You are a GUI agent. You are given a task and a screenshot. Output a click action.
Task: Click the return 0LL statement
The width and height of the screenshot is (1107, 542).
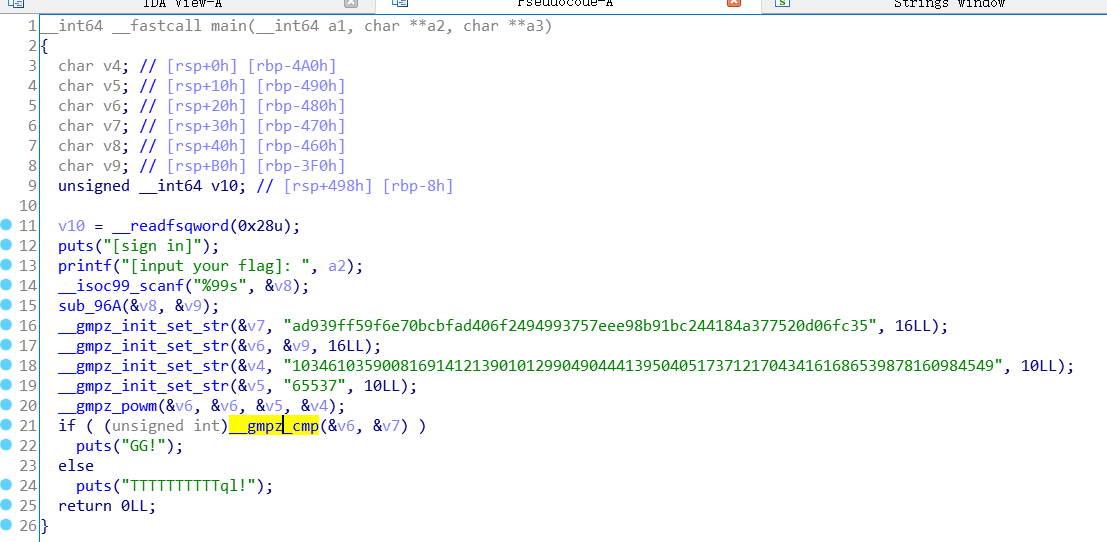click(107, 506)
